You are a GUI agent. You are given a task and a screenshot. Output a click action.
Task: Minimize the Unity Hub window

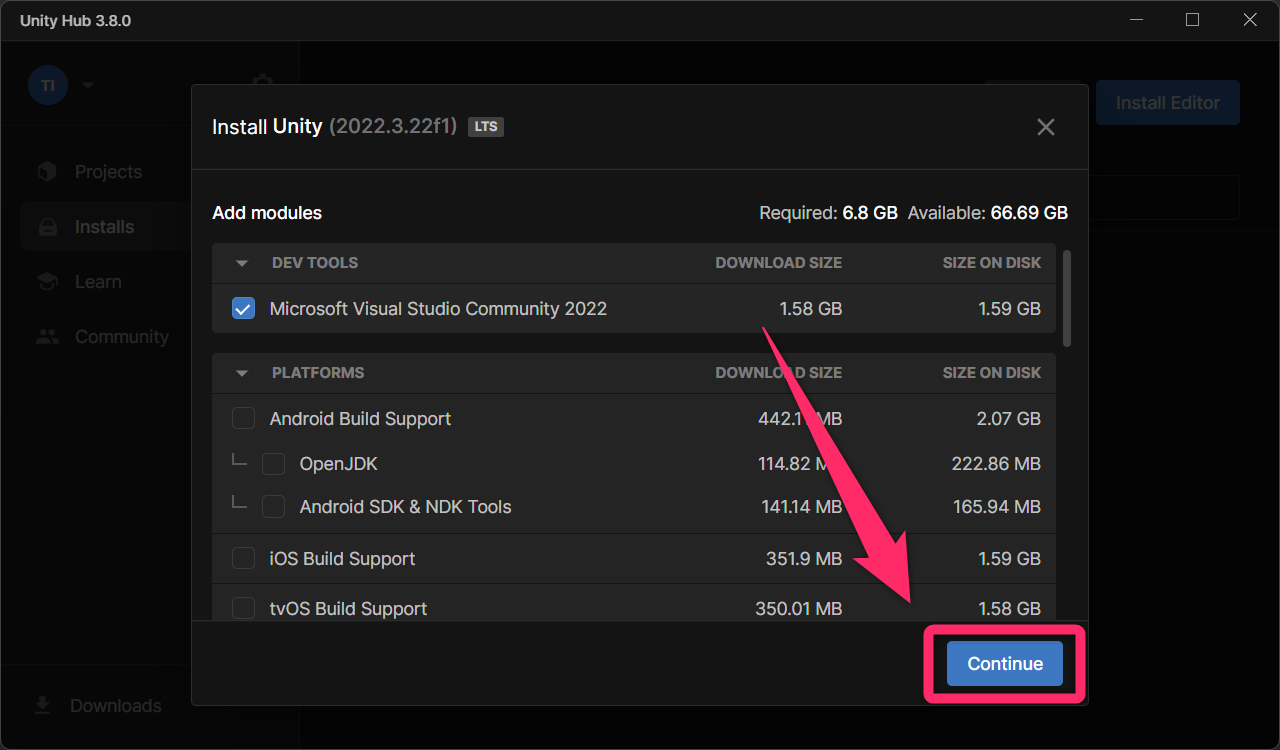tap(1136, 20)
